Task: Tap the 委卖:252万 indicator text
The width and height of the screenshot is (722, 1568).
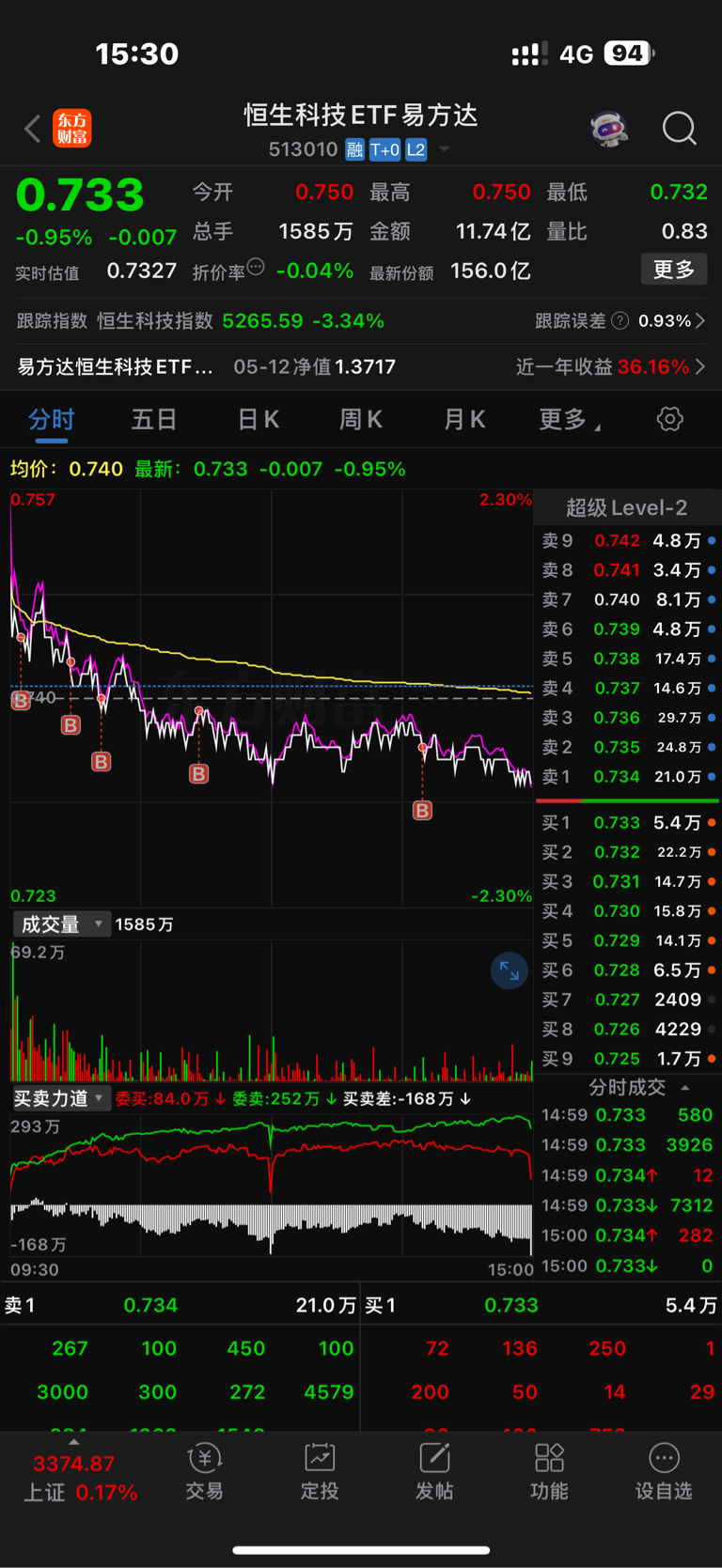Action: click(x=286, y=1098)
